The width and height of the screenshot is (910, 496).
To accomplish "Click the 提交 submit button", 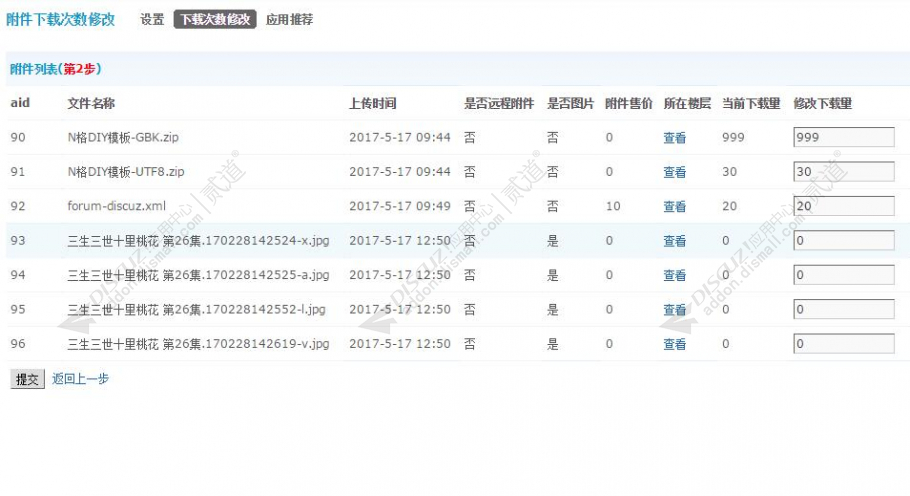I will tap(27, 379).
